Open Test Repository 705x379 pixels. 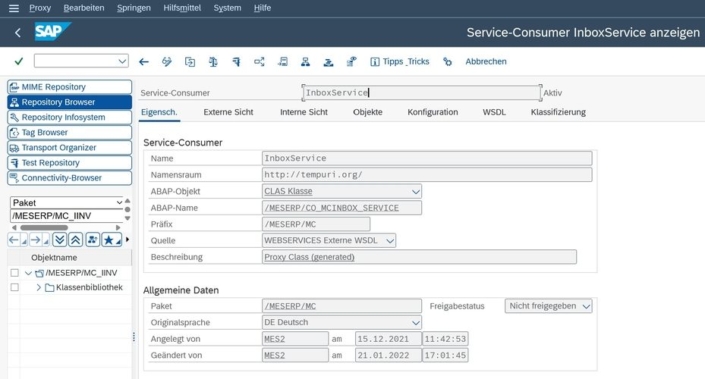click(70, 163)
